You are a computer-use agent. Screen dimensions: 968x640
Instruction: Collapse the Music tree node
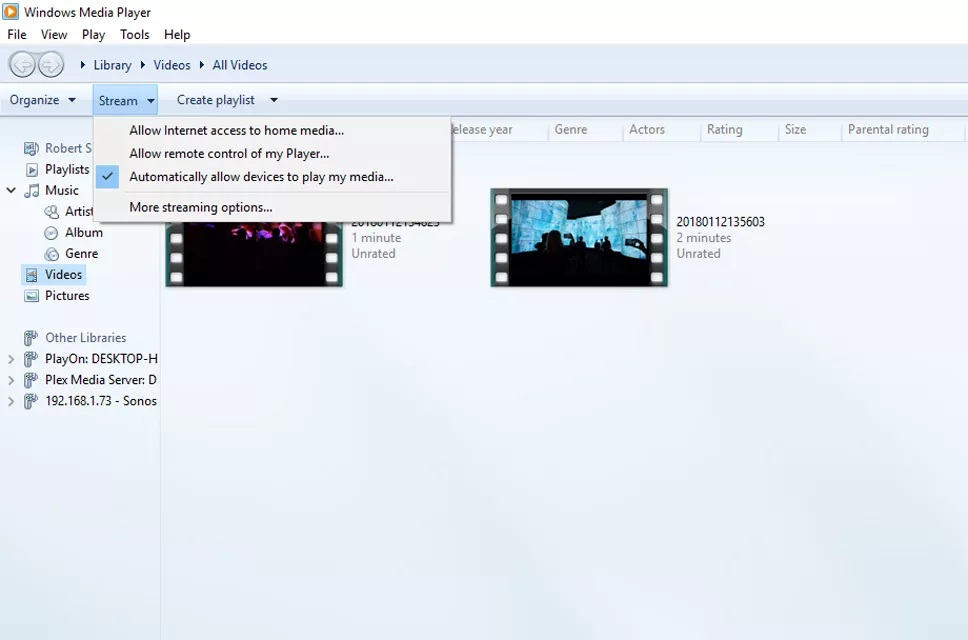(11, 190)
